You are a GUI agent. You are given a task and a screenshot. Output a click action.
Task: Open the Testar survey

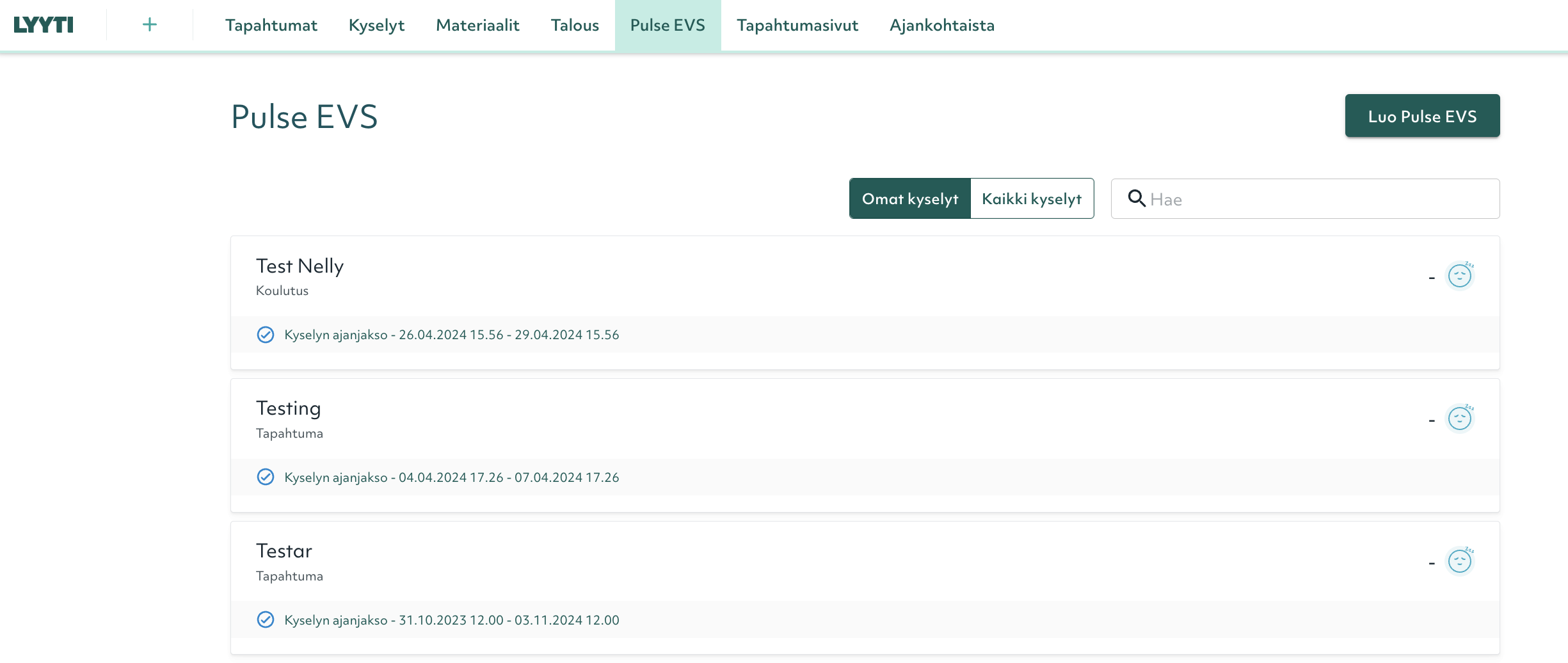point(284,551)
